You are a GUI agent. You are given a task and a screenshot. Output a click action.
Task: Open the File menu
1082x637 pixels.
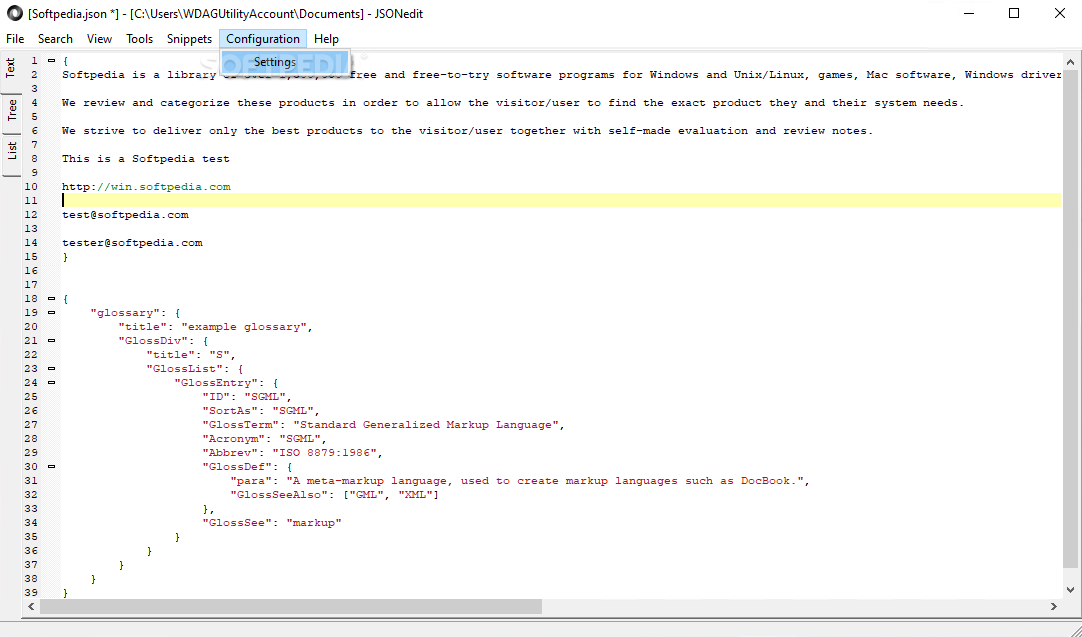(14, 39)
